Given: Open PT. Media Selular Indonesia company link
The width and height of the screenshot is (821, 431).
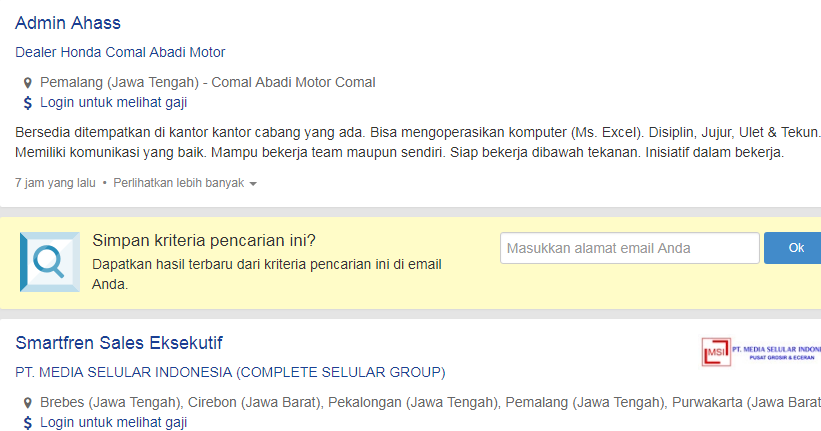Looking at the screenshot, I should (x=230, y=373).
